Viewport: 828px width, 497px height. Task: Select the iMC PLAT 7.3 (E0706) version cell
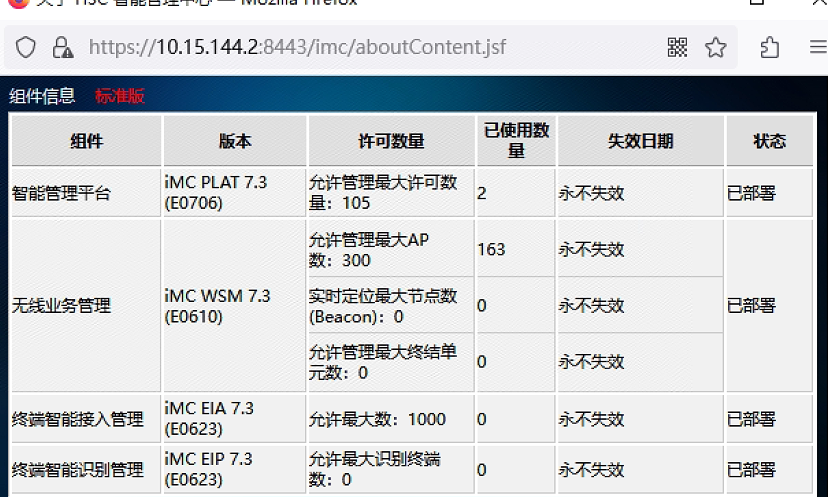coord(234,193)
